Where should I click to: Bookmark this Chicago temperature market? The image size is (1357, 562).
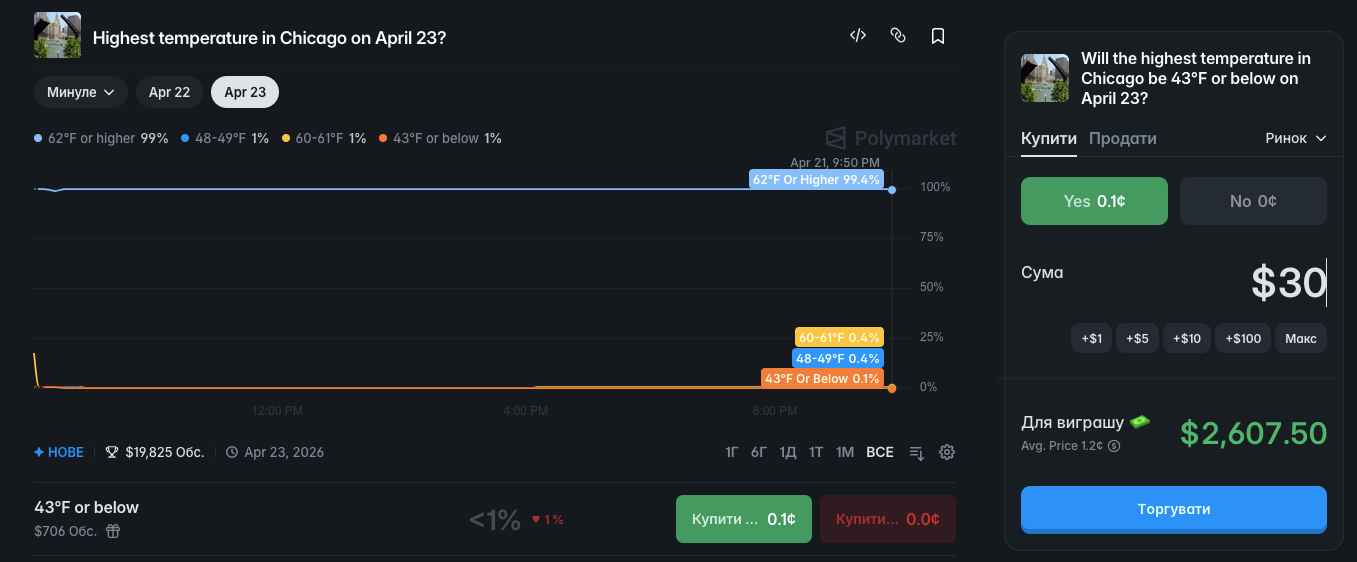pos(938,36)
